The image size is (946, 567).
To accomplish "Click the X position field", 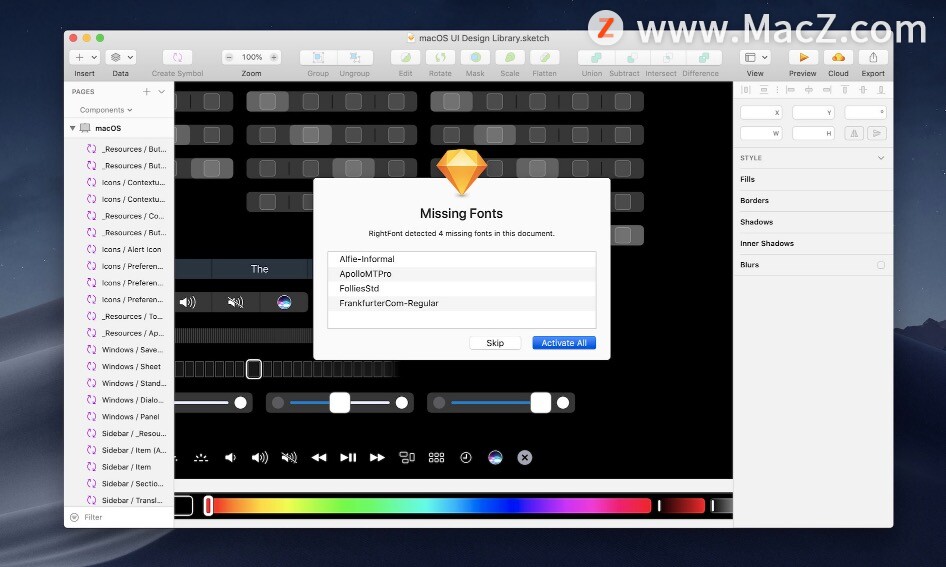I will 761,112.
